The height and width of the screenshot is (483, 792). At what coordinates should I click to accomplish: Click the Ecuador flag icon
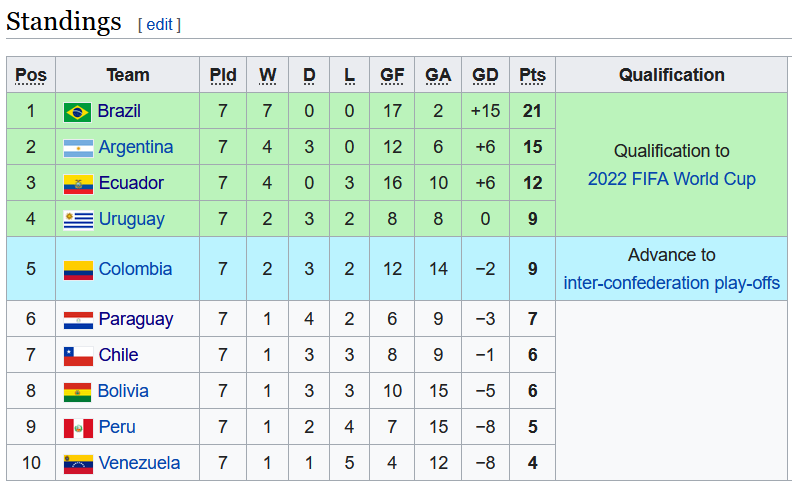pyautogui.click(x=78, y=184)
